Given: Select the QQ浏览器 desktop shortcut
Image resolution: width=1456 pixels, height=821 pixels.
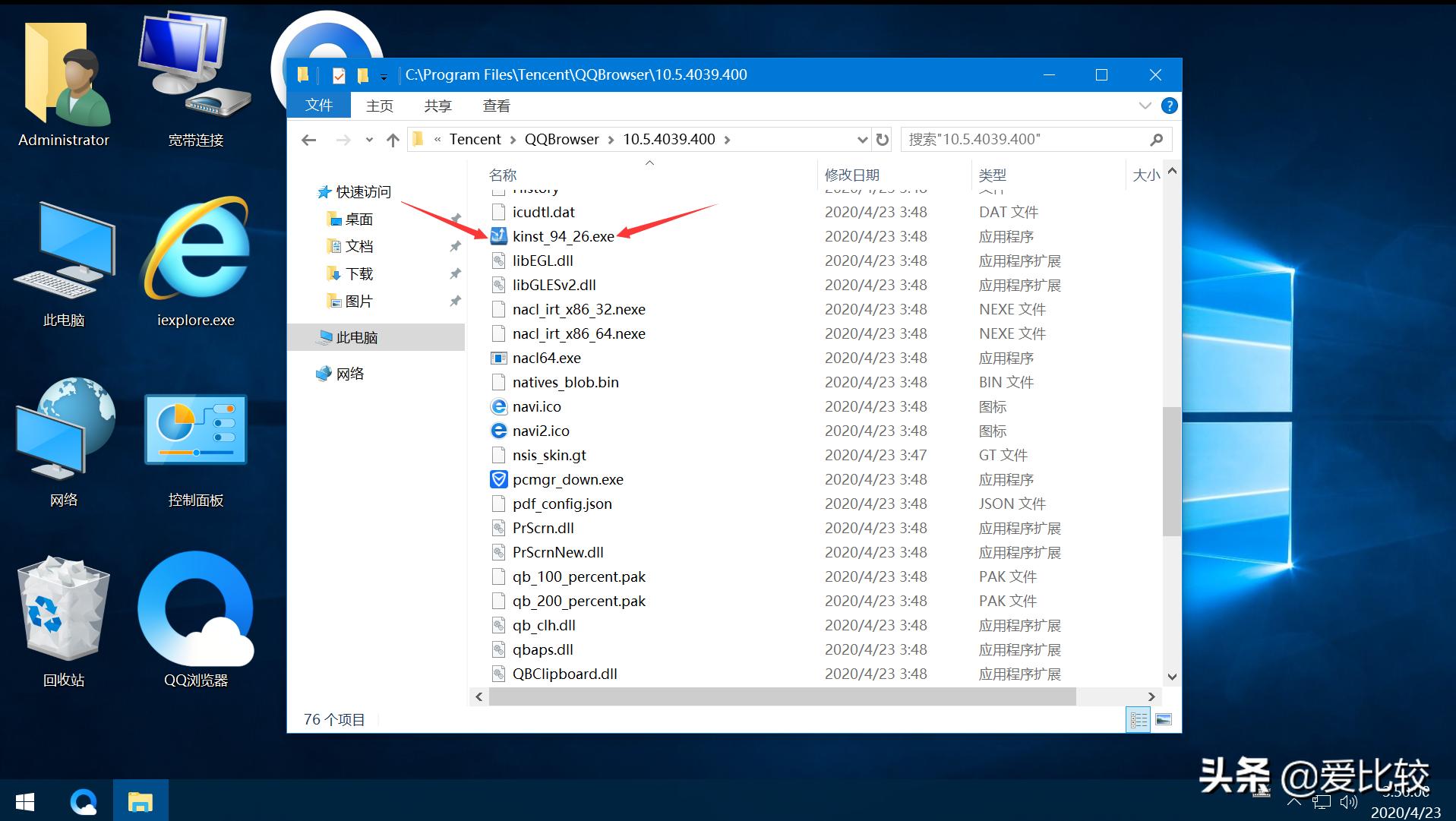Looking at the screenshot, I should [195, 608].
